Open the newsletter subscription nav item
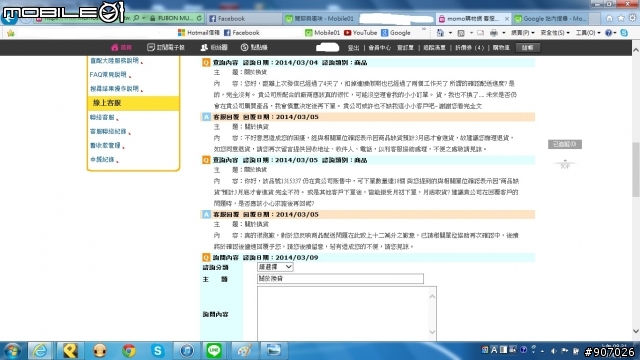Image resolution: width=640 pixels, height=360 pixels. coord(166,47)
